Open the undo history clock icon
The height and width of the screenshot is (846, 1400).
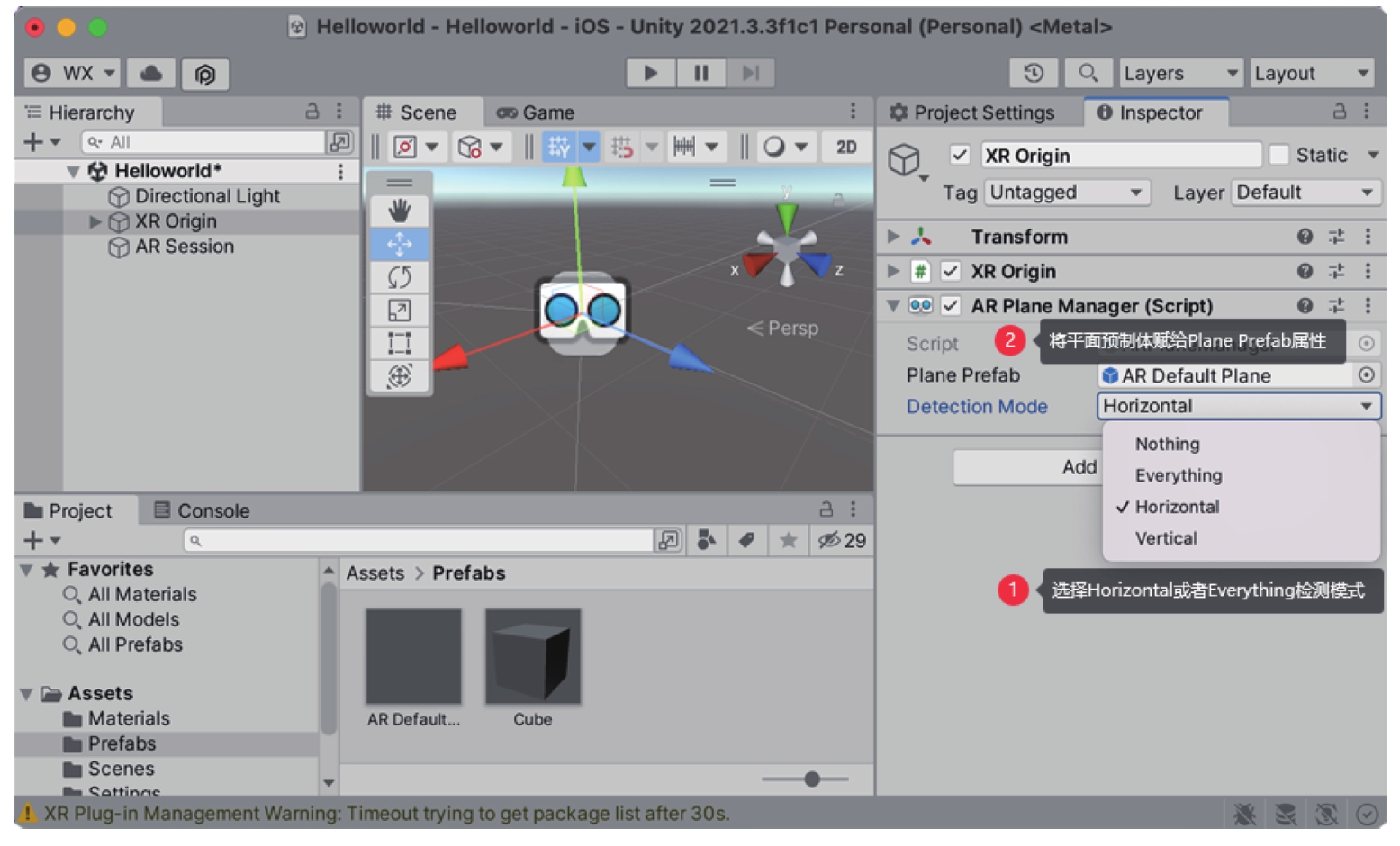point(1034,73)
